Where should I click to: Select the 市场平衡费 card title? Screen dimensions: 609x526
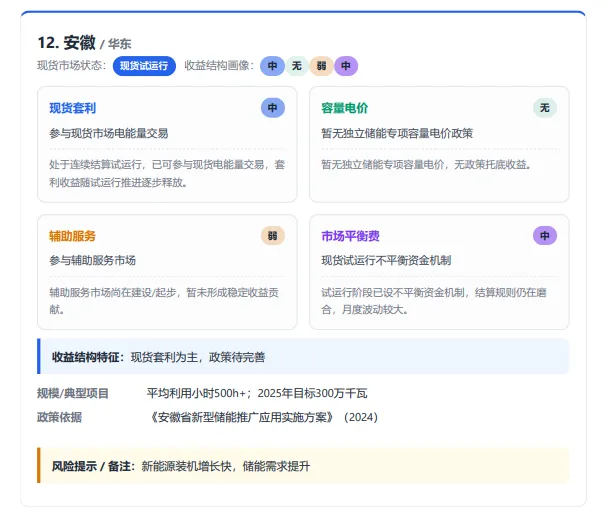point(350,236)
